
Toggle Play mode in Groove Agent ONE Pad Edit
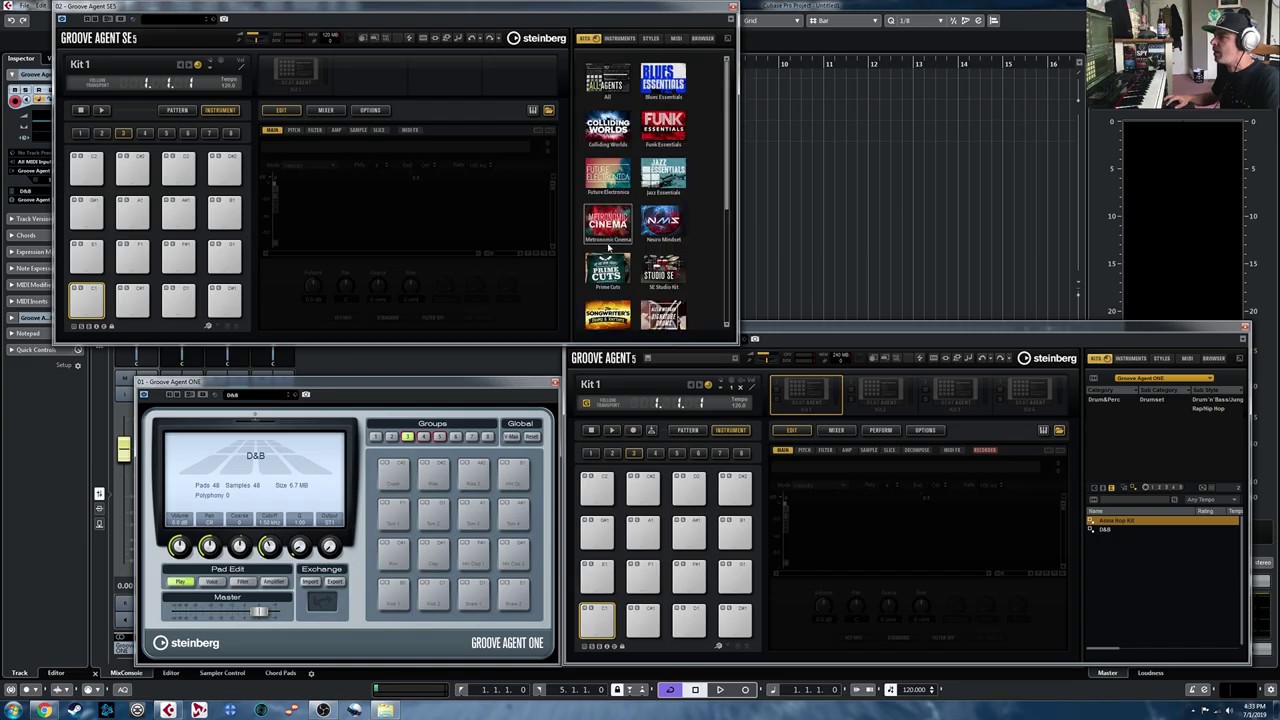click(x=180, y=581)
